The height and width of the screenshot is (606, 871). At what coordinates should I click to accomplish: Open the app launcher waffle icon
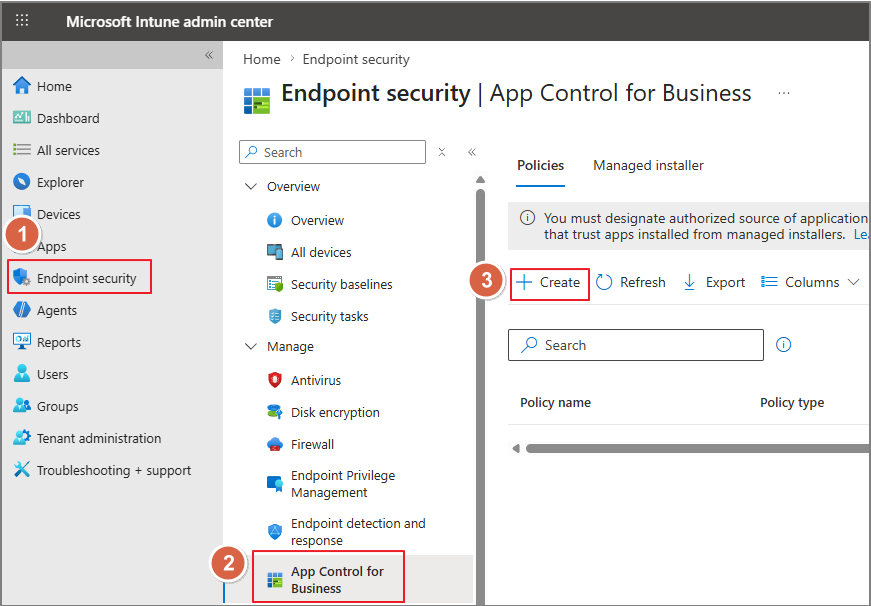click(22, 21)
